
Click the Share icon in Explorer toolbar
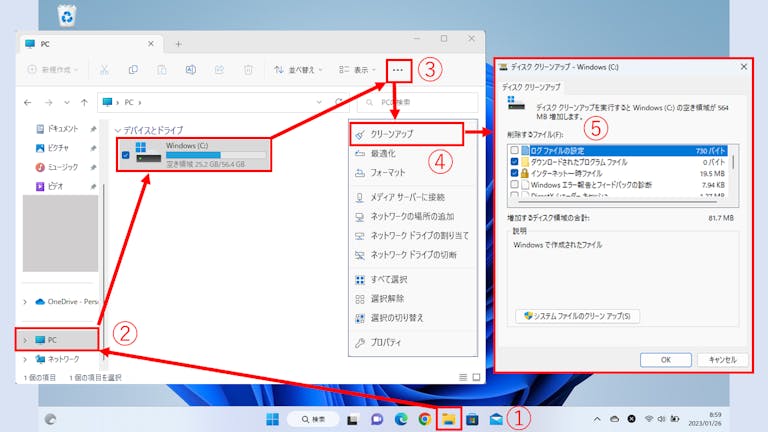coord(219,70)
